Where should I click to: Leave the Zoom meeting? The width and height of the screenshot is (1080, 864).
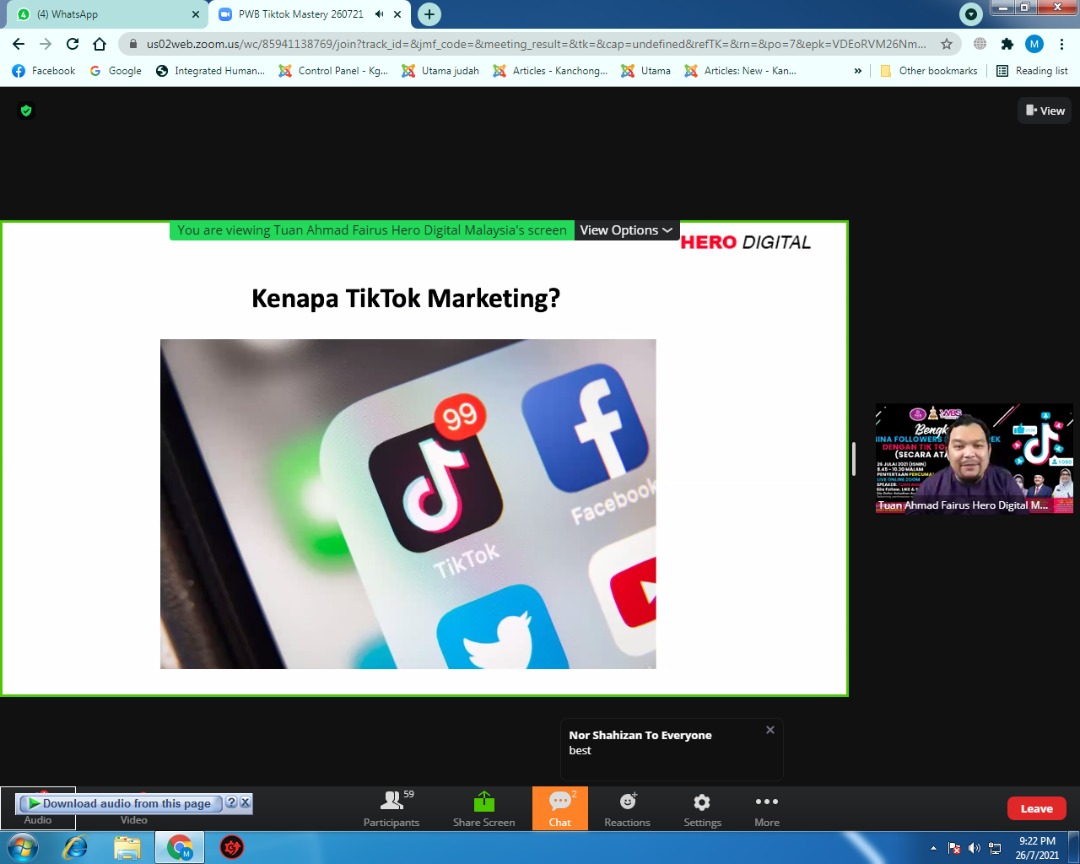click(x=1036, y=809)
